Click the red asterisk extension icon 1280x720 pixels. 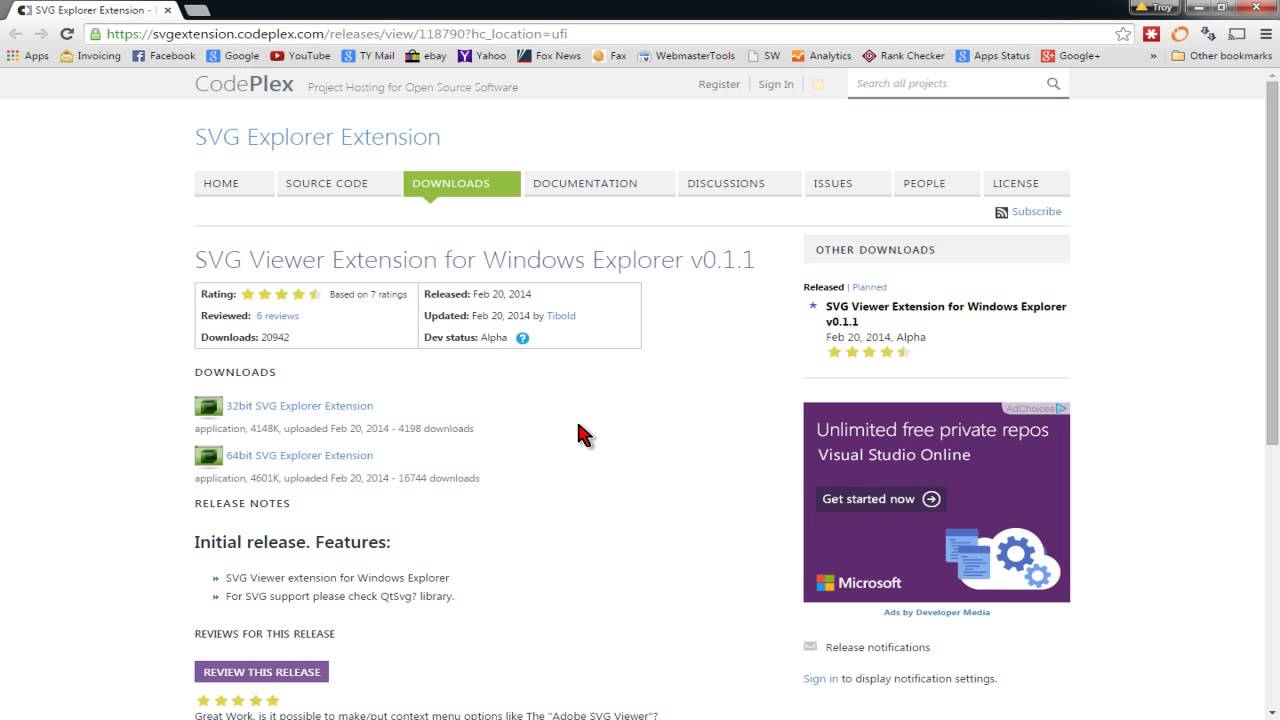(1152, 33)
